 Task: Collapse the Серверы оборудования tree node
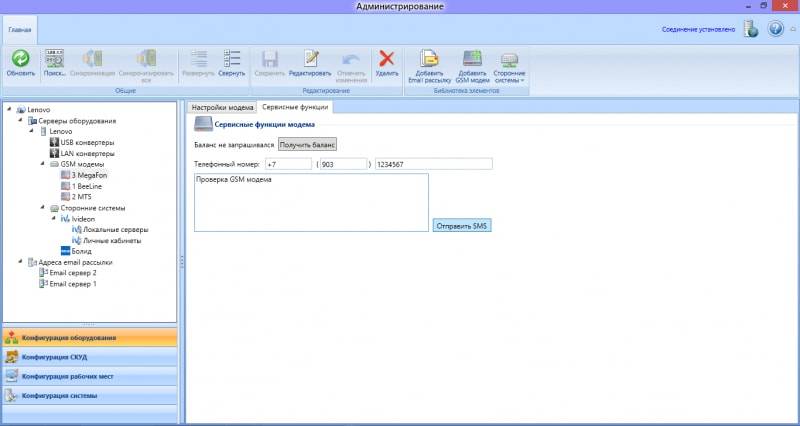tap(20, 120)
